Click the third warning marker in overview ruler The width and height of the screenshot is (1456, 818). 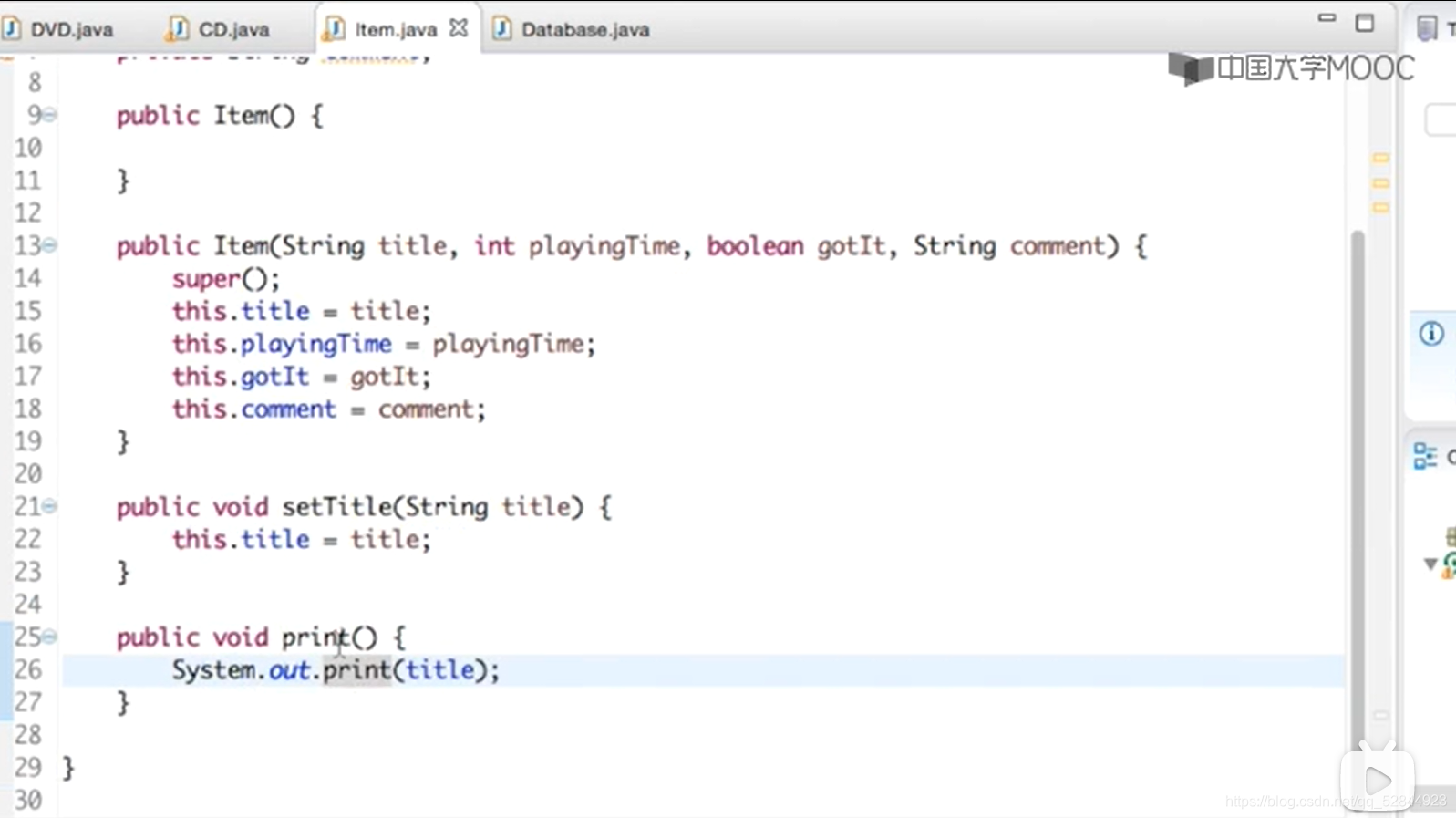[1381, 208]
